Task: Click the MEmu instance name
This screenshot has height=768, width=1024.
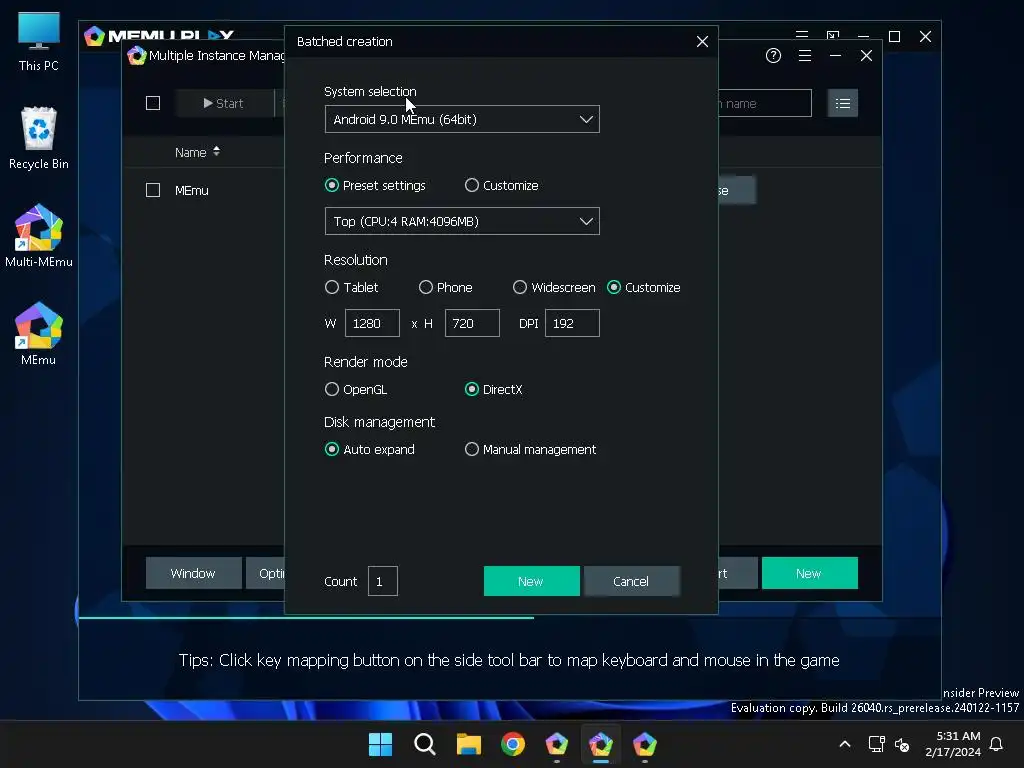Action: pos(192,191)
